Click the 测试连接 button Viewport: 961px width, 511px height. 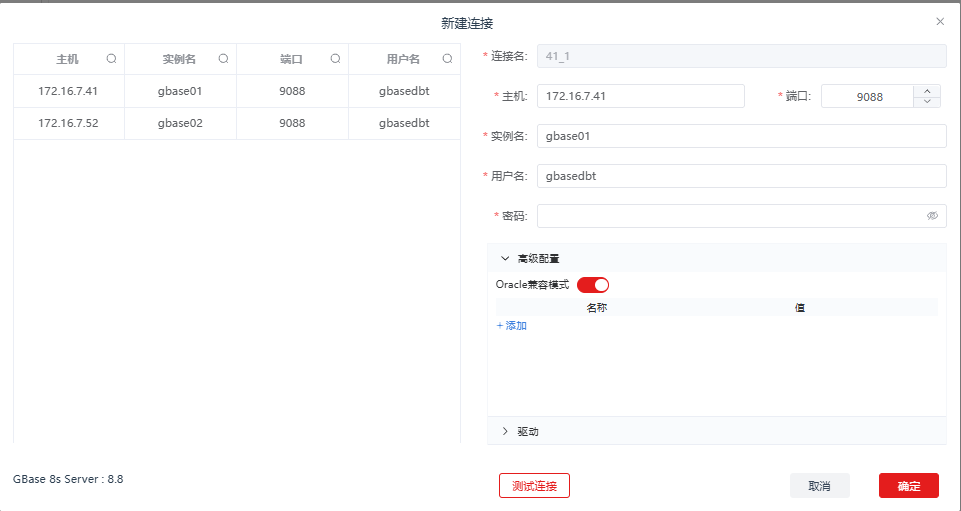click(x=534, y=486)
